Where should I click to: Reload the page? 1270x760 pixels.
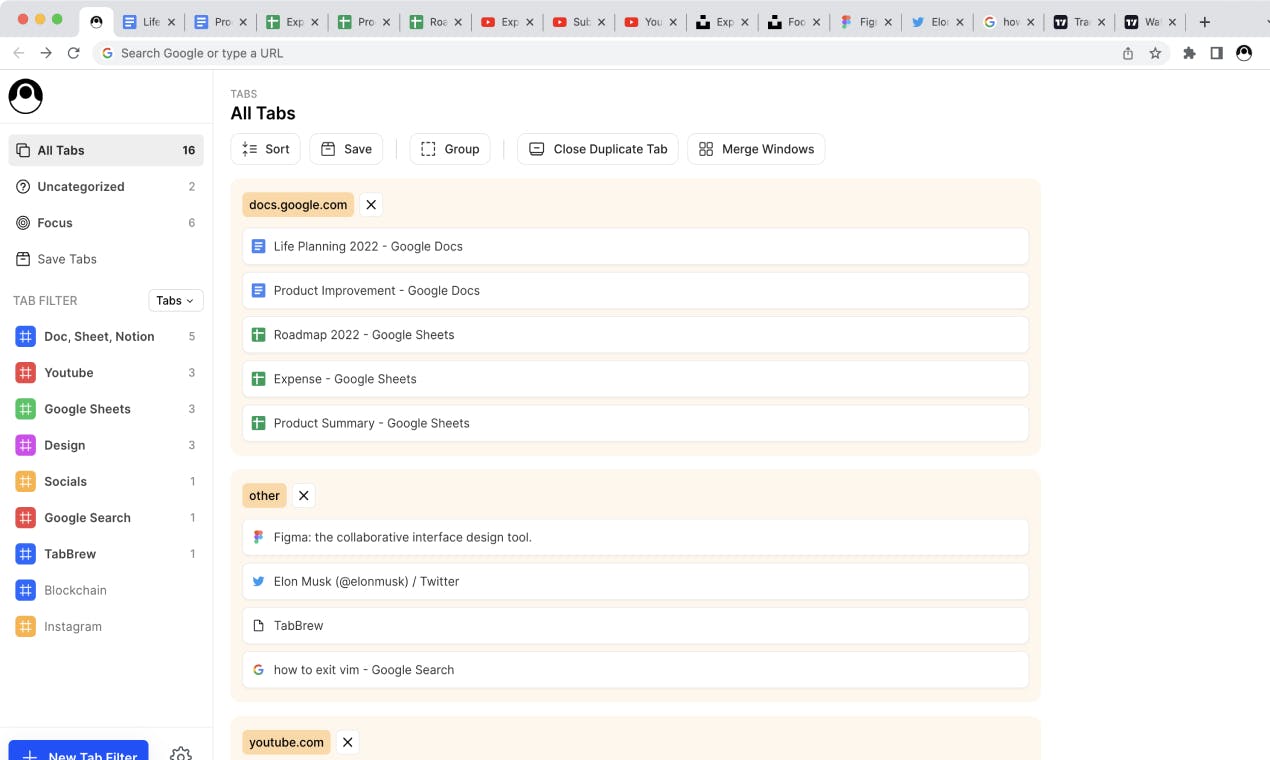pos(73,53)
